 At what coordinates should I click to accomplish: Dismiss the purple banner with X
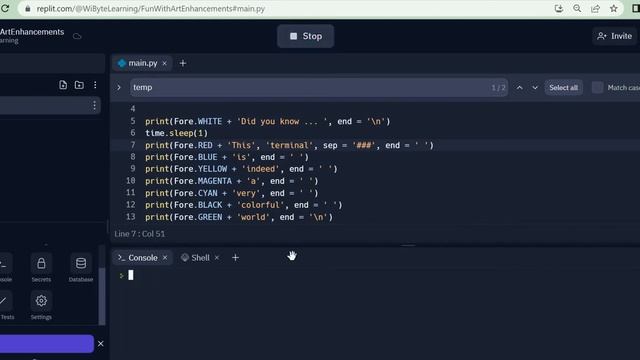(x=100, y=344)
